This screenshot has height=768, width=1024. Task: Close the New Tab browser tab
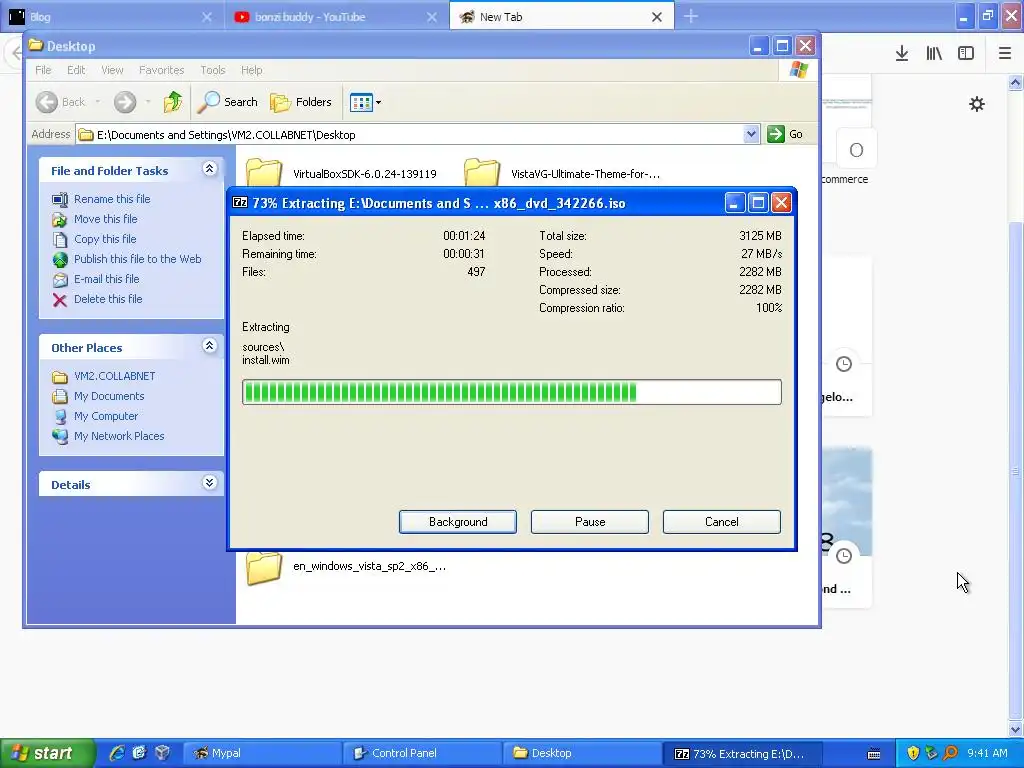657,17
